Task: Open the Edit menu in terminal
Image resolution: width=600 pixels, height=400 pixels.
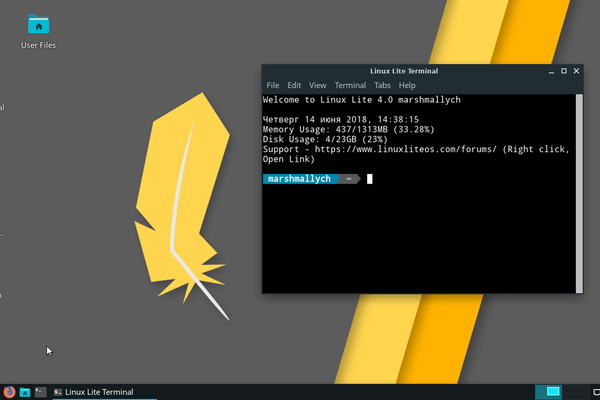Action: tap(294, 85)
